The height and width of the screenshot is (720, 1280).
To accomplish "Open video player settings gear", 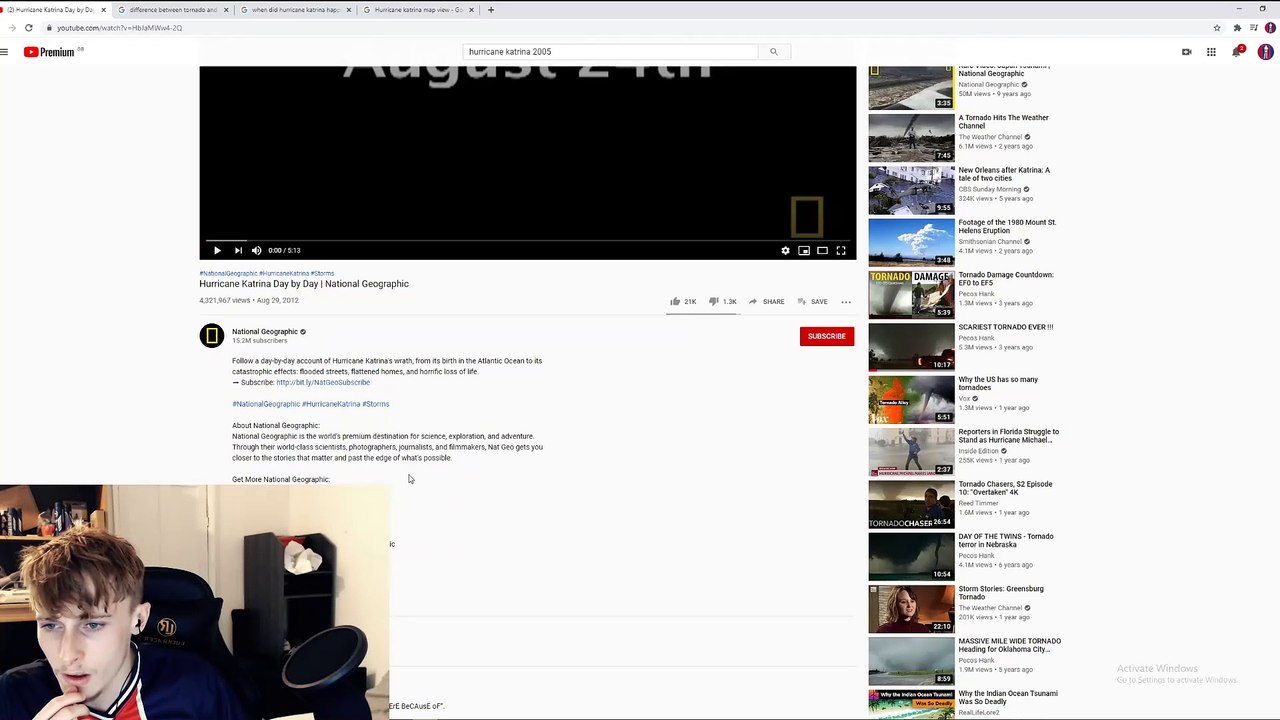I will point(785,250).
